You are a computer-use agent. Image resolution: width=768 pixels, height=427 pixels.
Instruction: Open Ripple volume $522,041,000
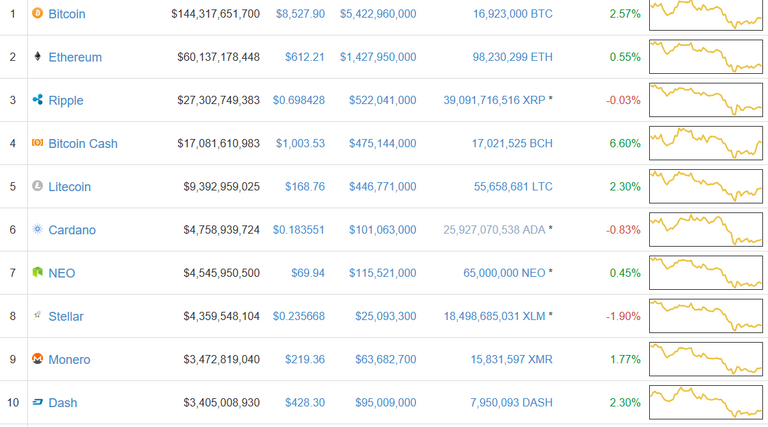pos(383,100)
